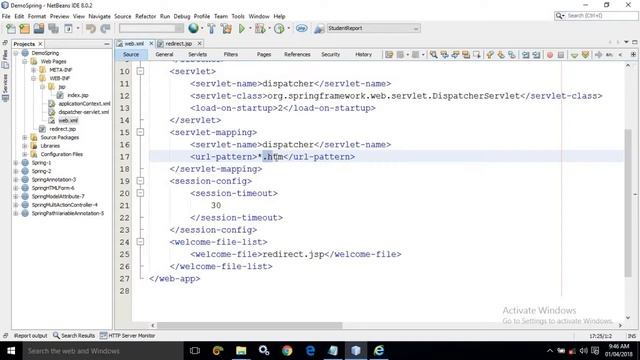Open the Files side panel

(5, 58)
